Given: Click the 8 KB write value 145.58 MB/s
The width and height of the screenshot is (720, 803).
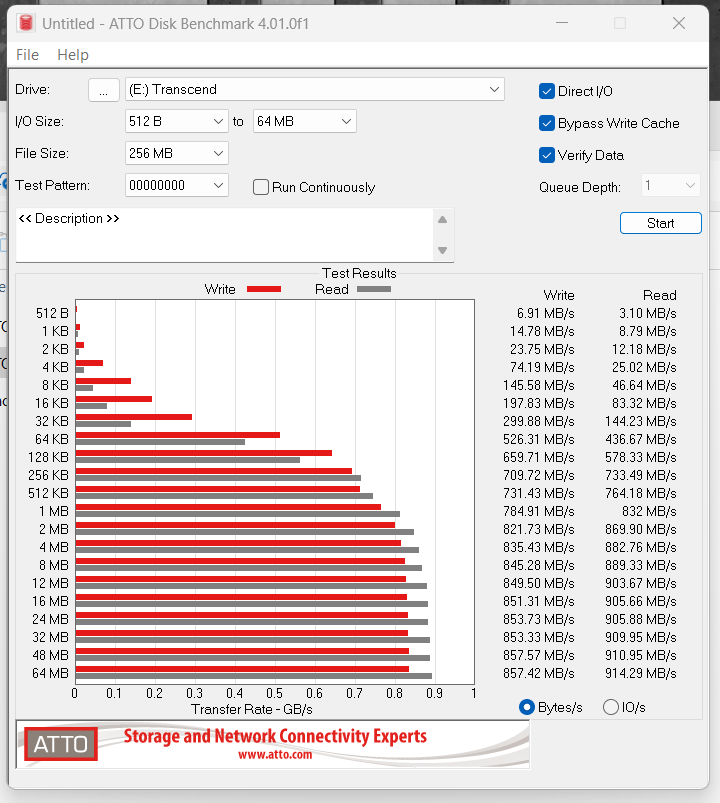Looking at the screenshot, I should 539,385.
